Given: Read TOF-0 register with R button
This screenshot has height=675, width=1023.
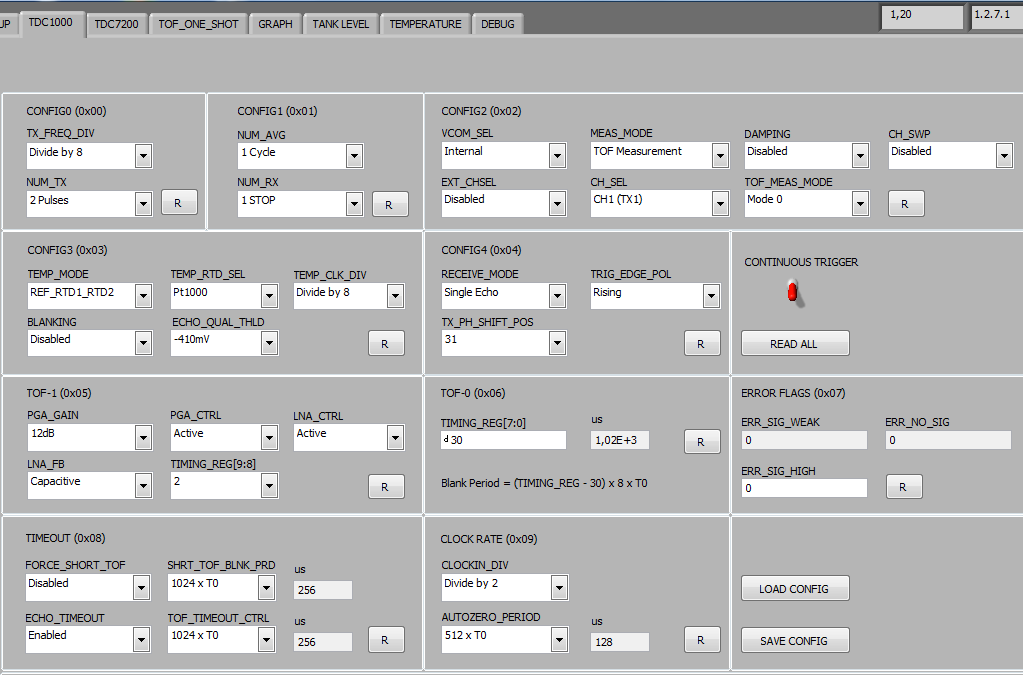Looking at the screenshot, I should pyautogui.click(x=701, y=442).
